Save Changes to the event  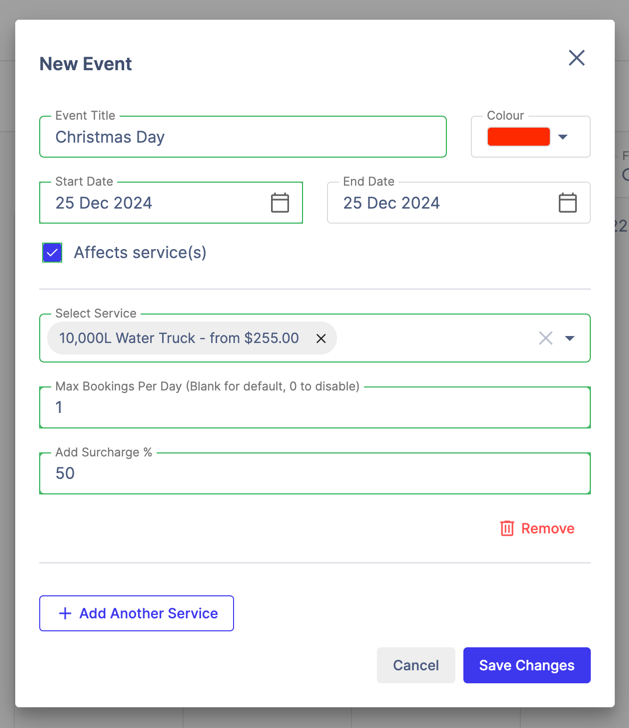(x=526, y=665)
